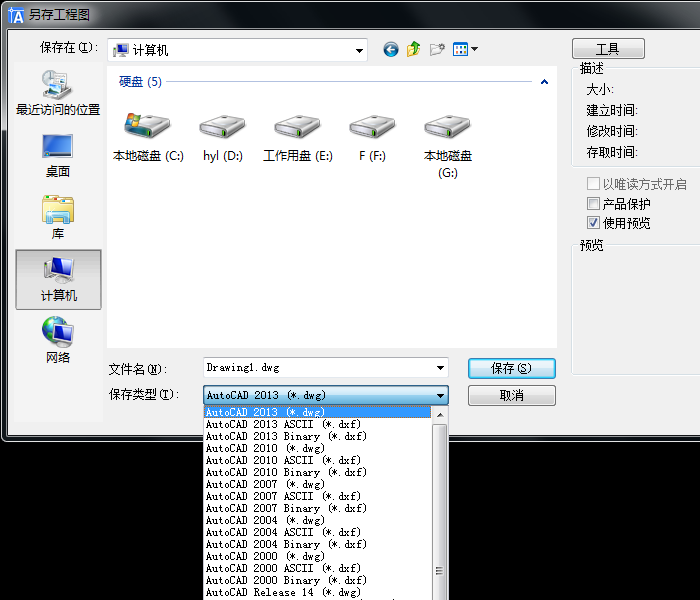The width and height of the screenshot is (700, 600).
Task: Select the 工作用盘 (E:) drive
Action: (x=298, y=138)
